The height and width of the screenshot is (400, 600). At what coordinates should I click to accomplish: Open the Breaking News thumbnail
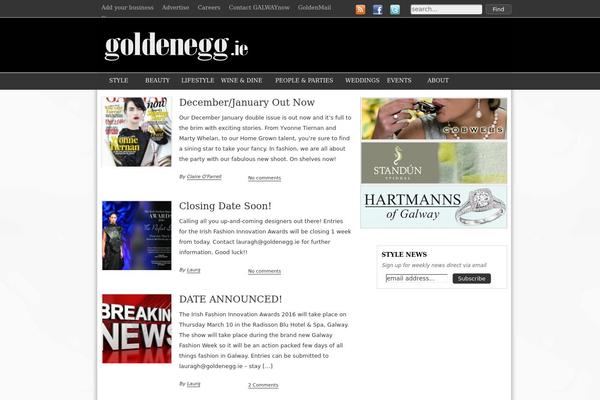(137, 328)
